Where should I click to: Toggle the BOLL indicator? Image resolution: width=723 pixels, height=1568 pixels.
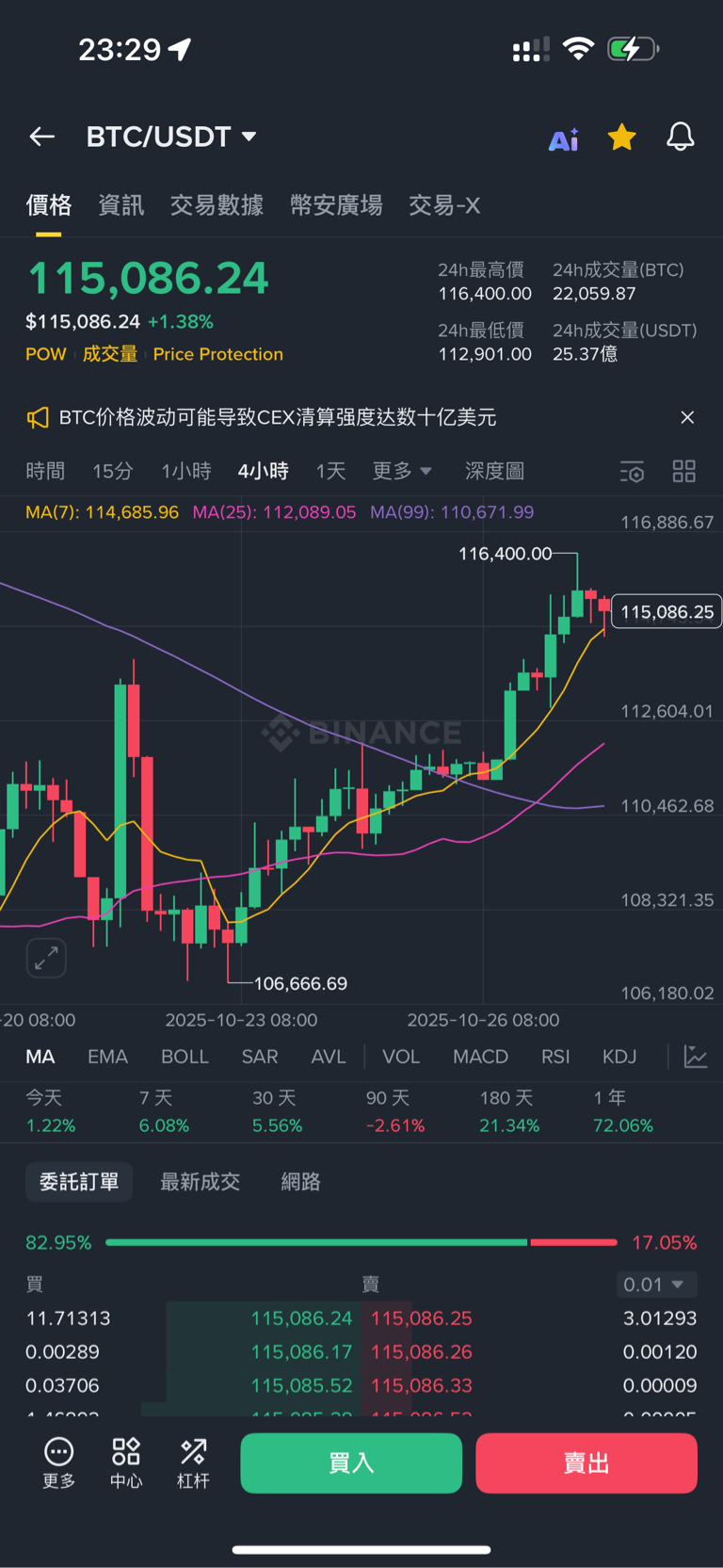185,1057
